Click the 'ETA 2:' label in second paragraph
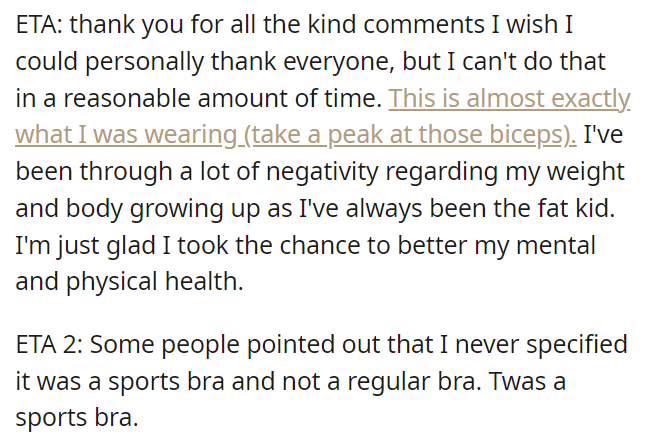The height and width of the screenshot is (443, 645). [49, 344]
